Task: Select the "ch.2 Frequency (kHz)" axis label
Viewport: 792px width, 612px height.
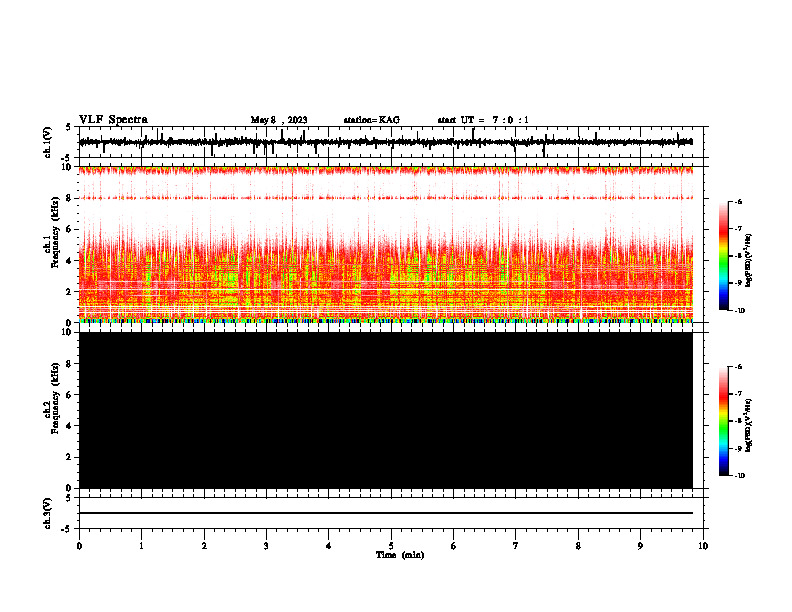Action: click(x=52, y=398)
